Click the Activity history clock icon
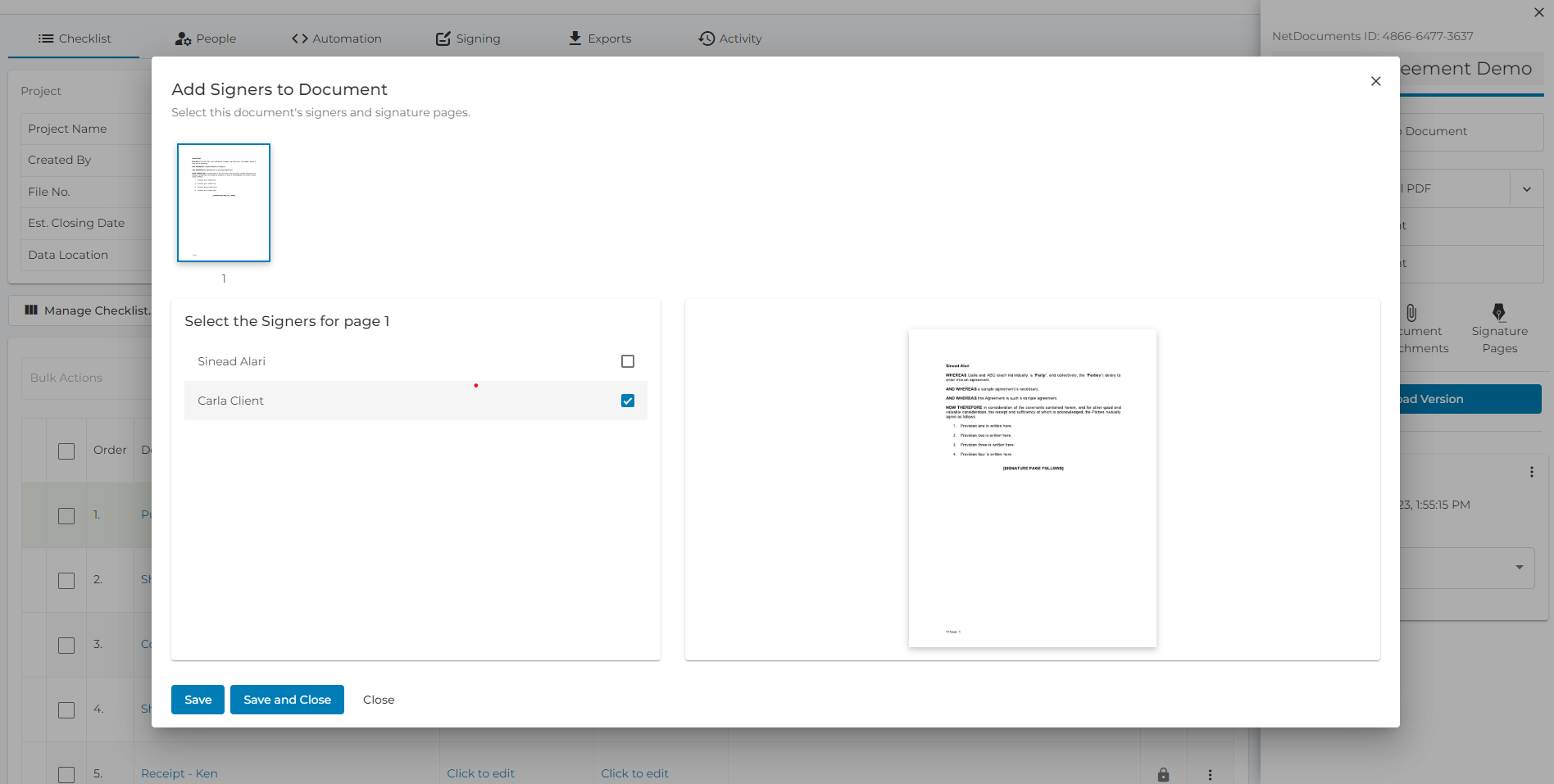 [x=705, y=38]
